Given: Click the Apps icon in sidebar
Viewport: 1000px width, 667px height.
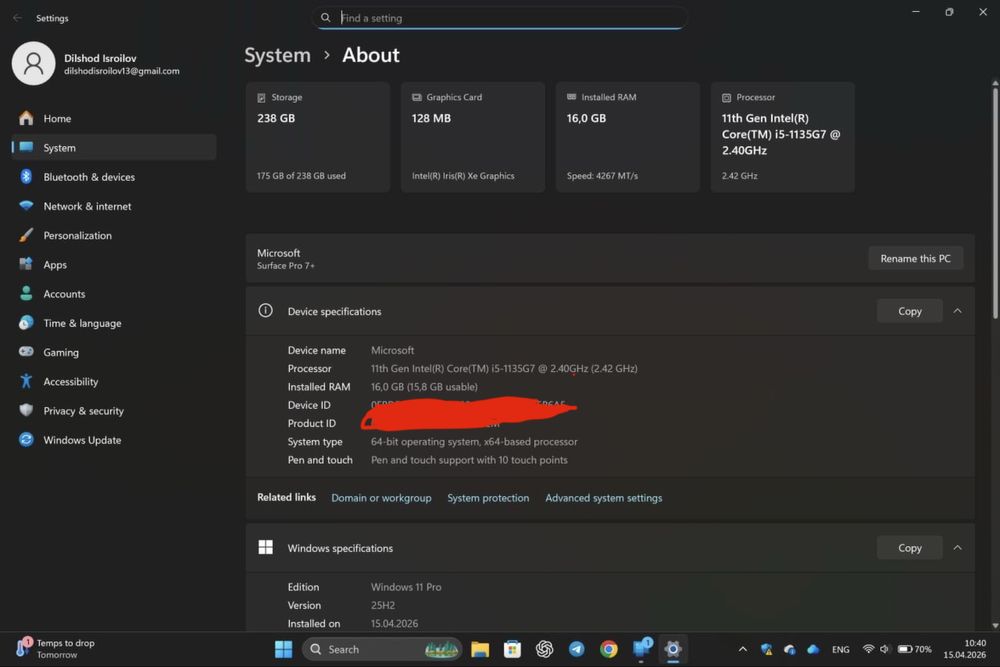Looking at the screenshot, I should point(26,264).
